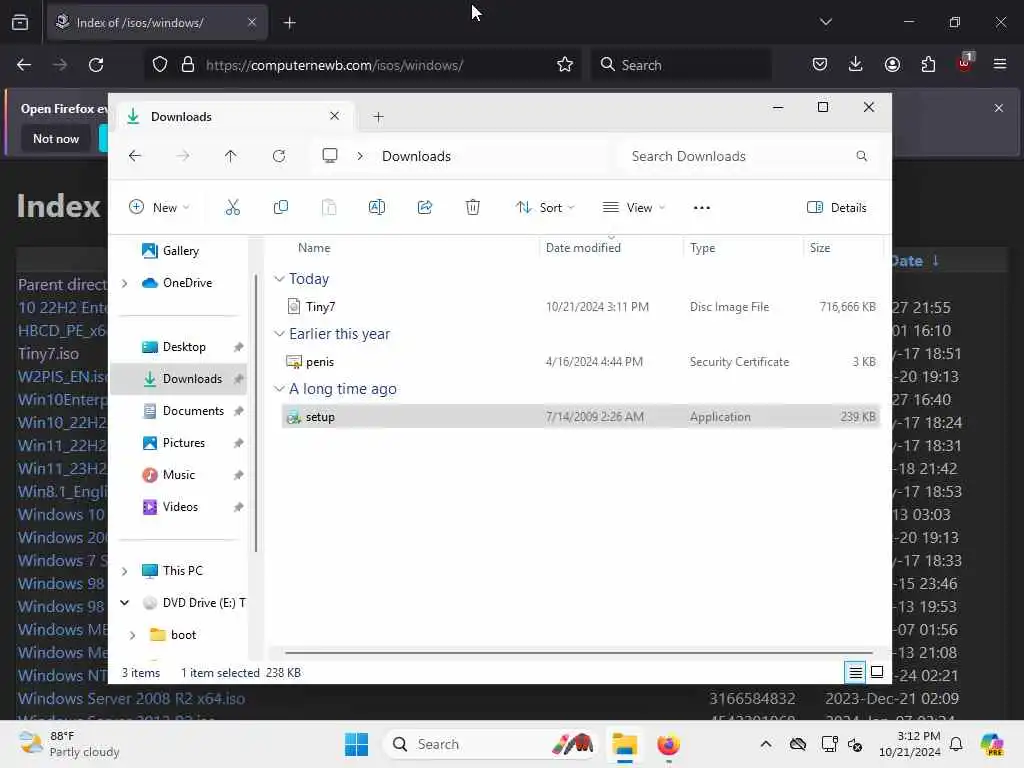Collapse the Today group
The height and width of the screenshot is (768, 1024).
pos(279,279)
